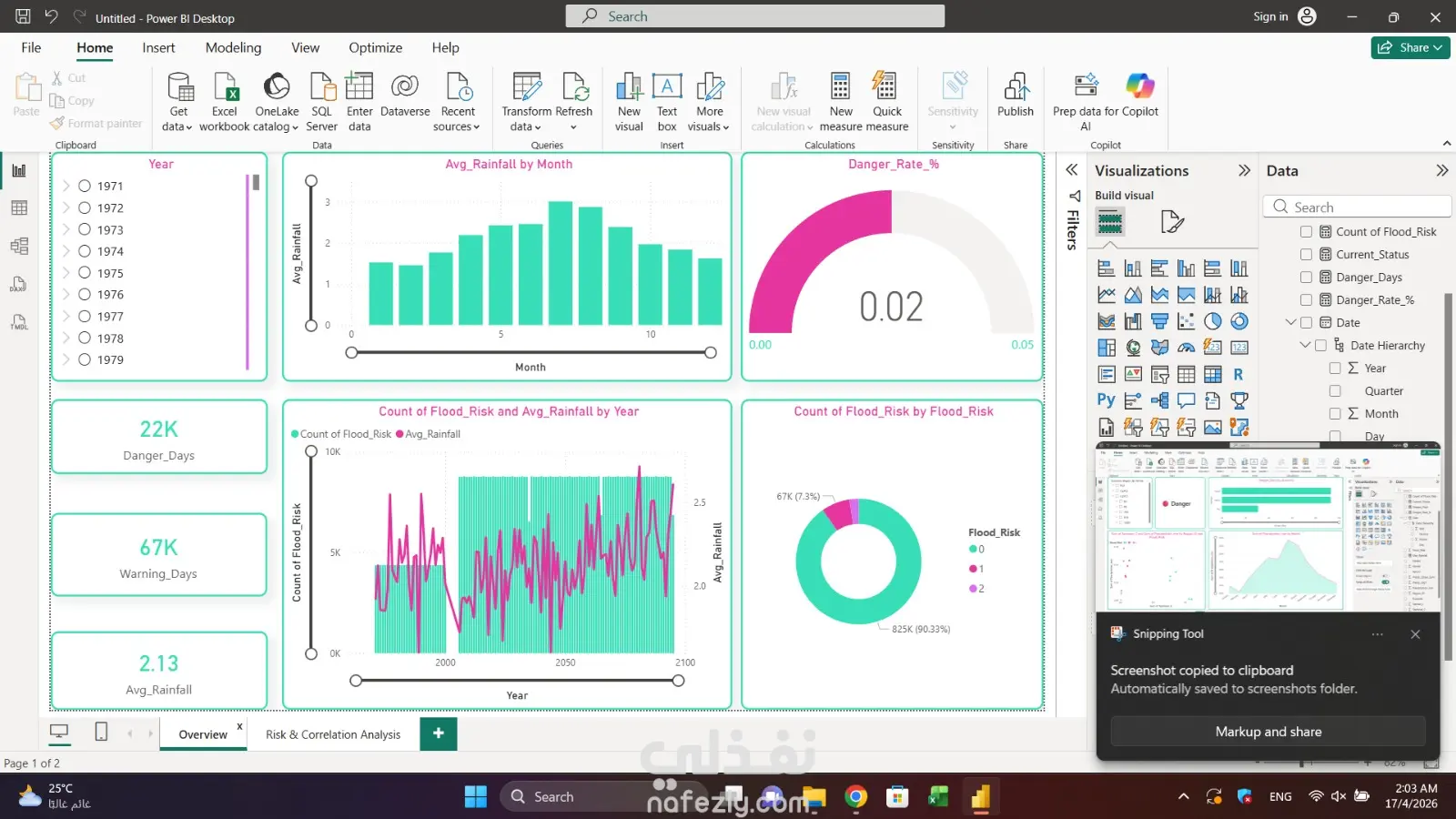Click Transform data in ribbon
Screen dimensions: 1456x819
[527, 102]
